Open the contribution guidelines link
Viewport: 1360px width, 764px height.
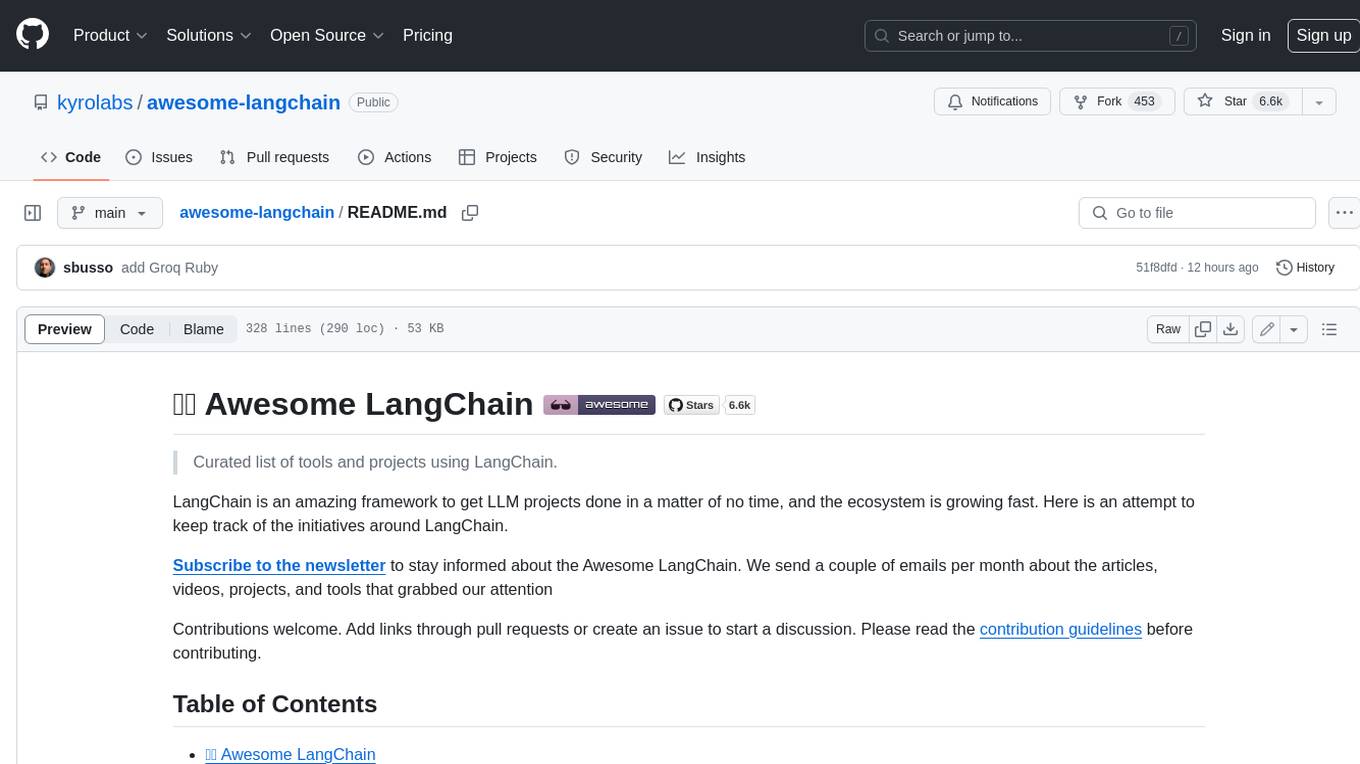[1060, 629]
